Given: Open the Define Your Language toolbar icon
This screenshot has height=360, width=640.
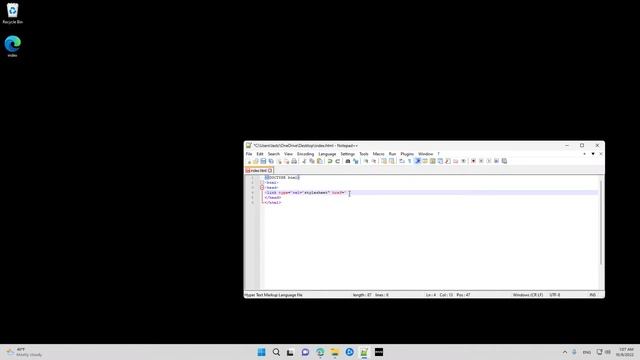Looking at the screenshot, I should [x=425, y=161].
